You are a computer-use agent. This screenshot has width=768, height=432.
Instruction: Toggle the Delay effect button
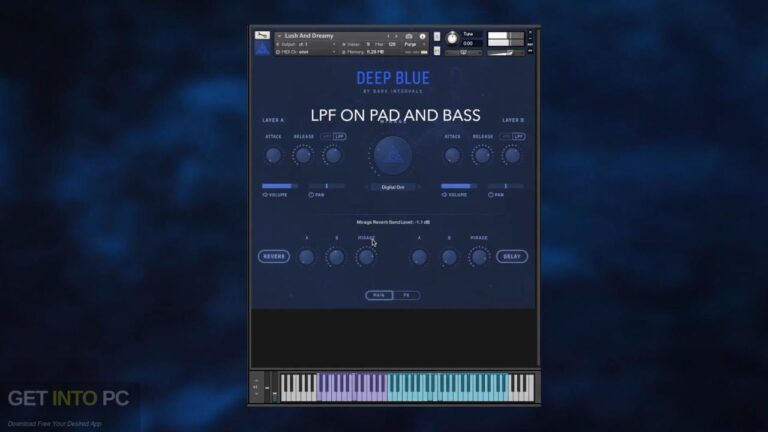pos(512,256)
